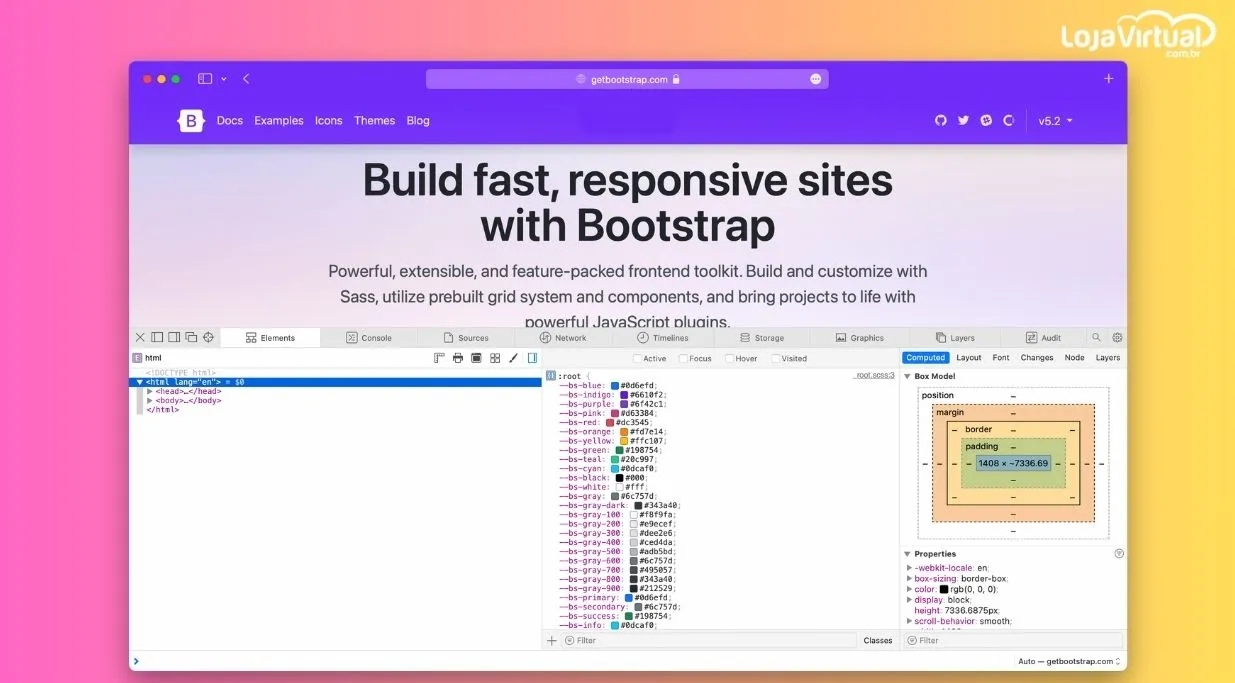
Task: Open the v5.2 version dropdown
Action: point(1055,121)
